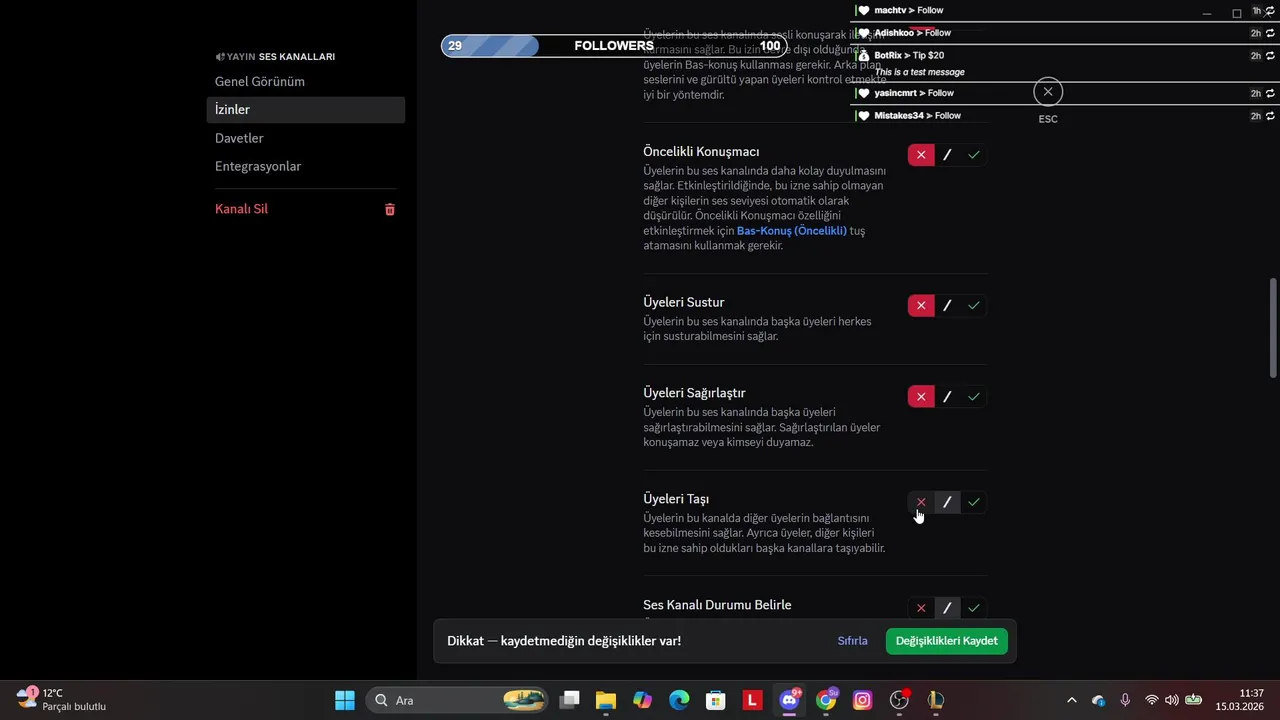This screenshot has width=1280, height=720.
Task: Open Instagram from the taskbar
Action: (x=862, y=700)
